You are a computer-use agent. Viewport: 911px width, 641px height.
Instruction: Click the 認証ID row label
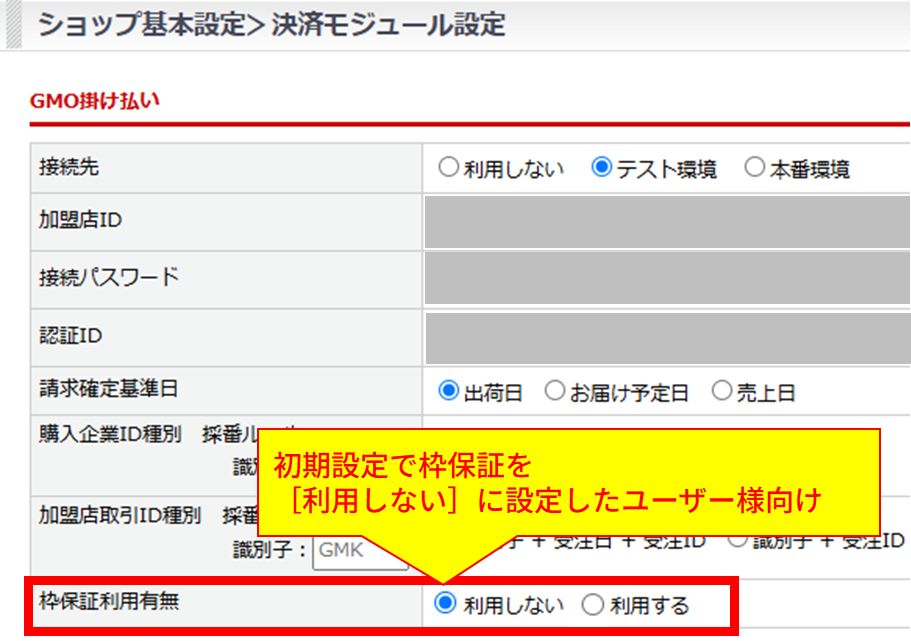click(70, 336)
